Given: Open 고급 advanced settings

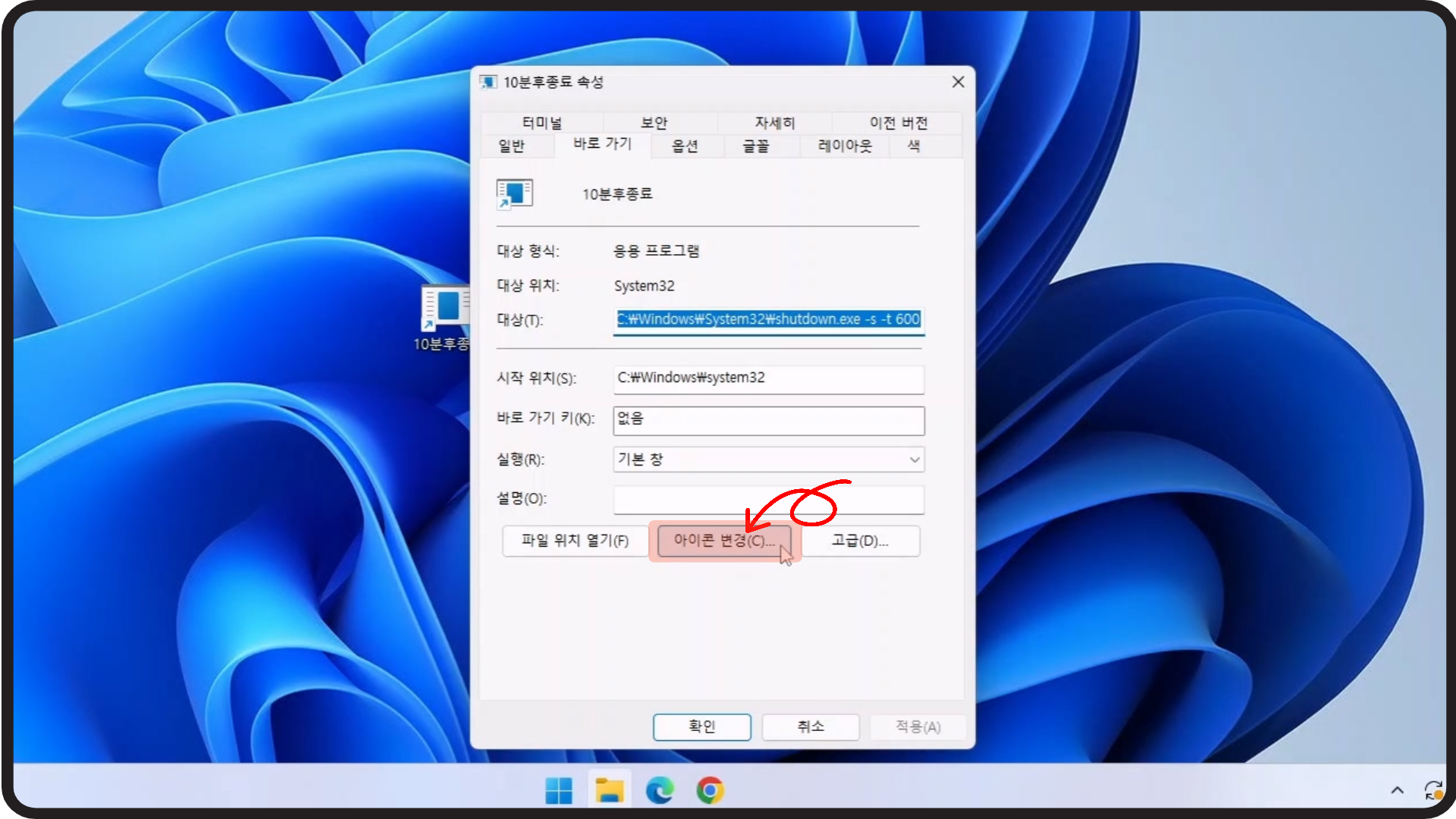Looking at the screenshot, I should [x=860, y=541].
